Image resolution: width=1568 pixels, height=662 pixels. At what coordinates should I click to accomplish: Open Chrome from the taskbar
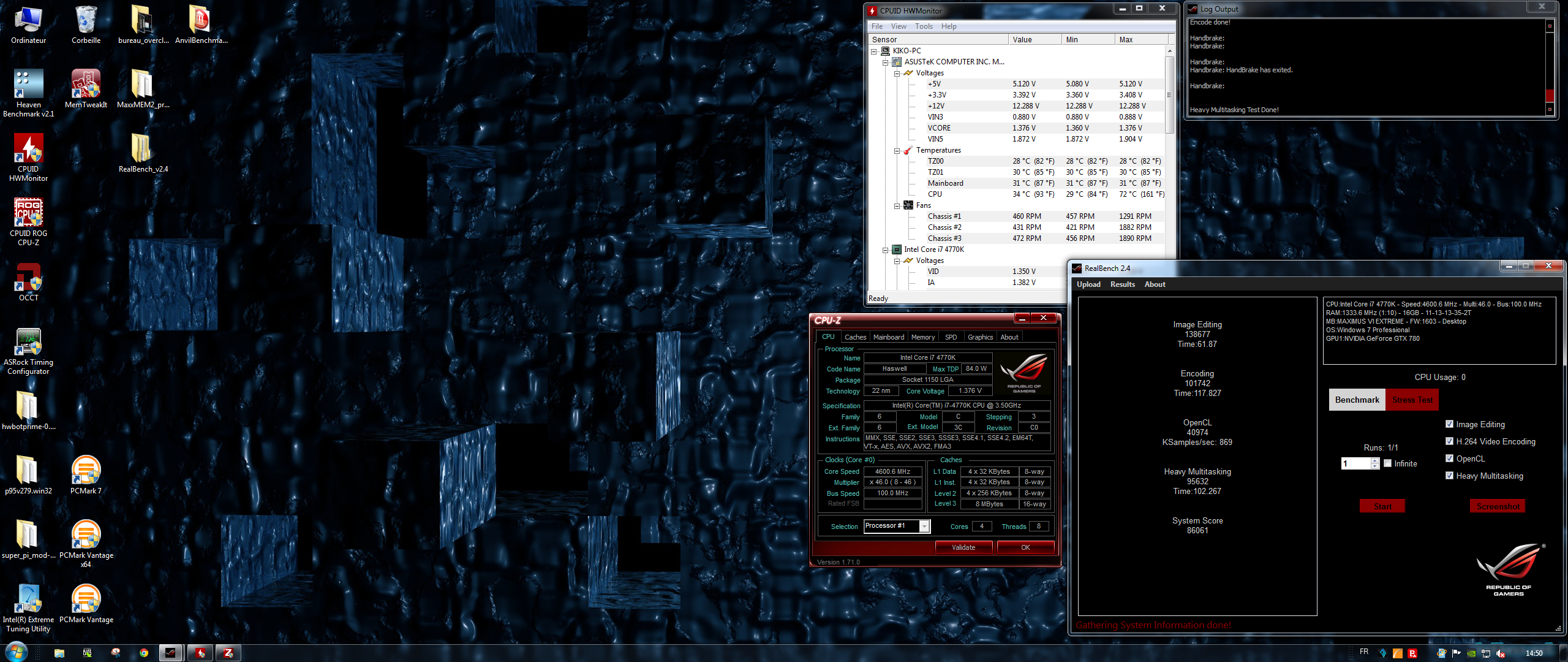click(144, 653)
